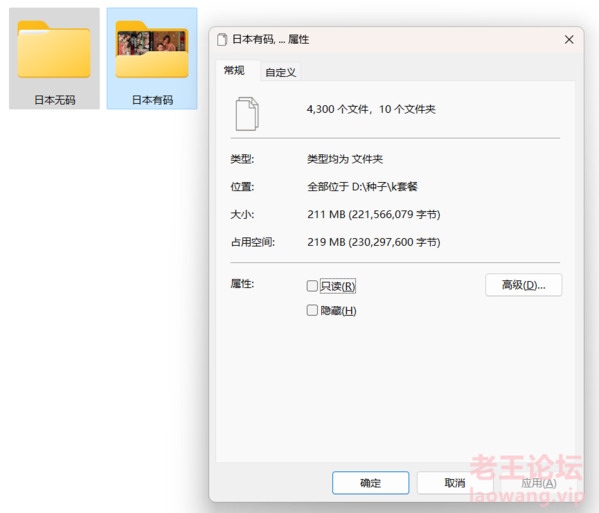
Task: Click the multiple files icon in the dialog
Action: (247, 114)
